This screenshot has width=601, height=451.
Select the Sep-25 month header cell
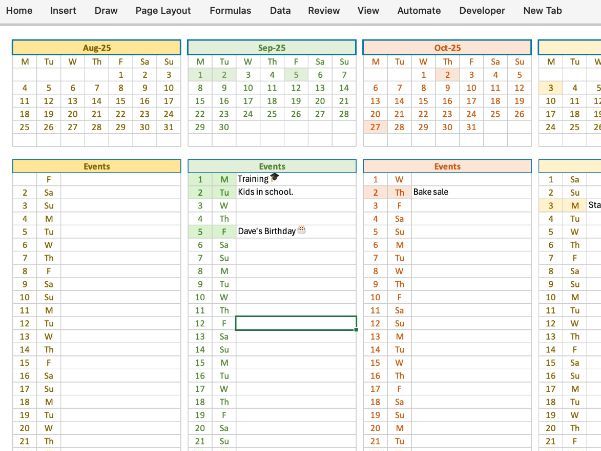tap(272, 48)
